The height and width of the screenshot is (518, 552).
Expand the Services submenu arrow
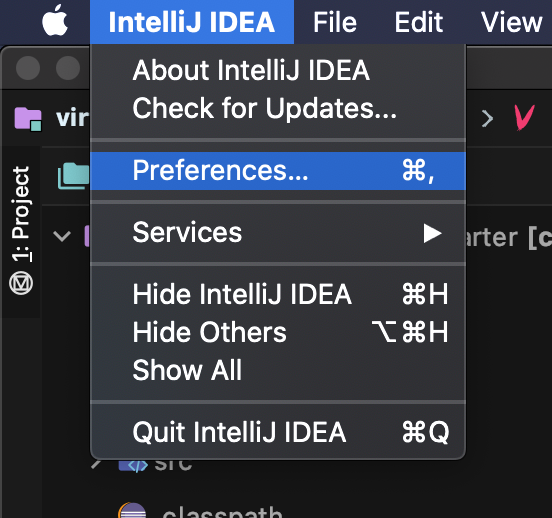432,233
